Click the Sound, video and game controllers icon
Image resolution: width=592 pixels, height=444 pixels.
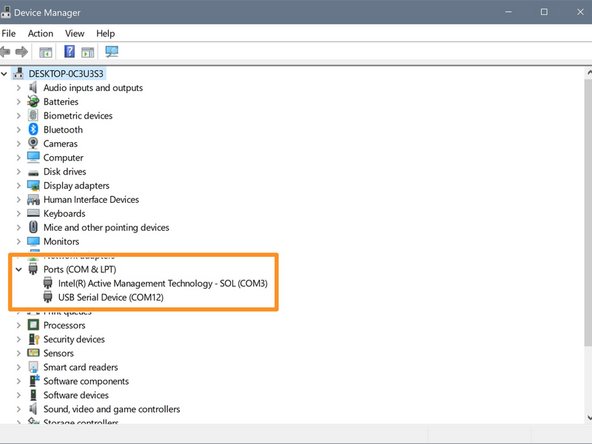33,409
